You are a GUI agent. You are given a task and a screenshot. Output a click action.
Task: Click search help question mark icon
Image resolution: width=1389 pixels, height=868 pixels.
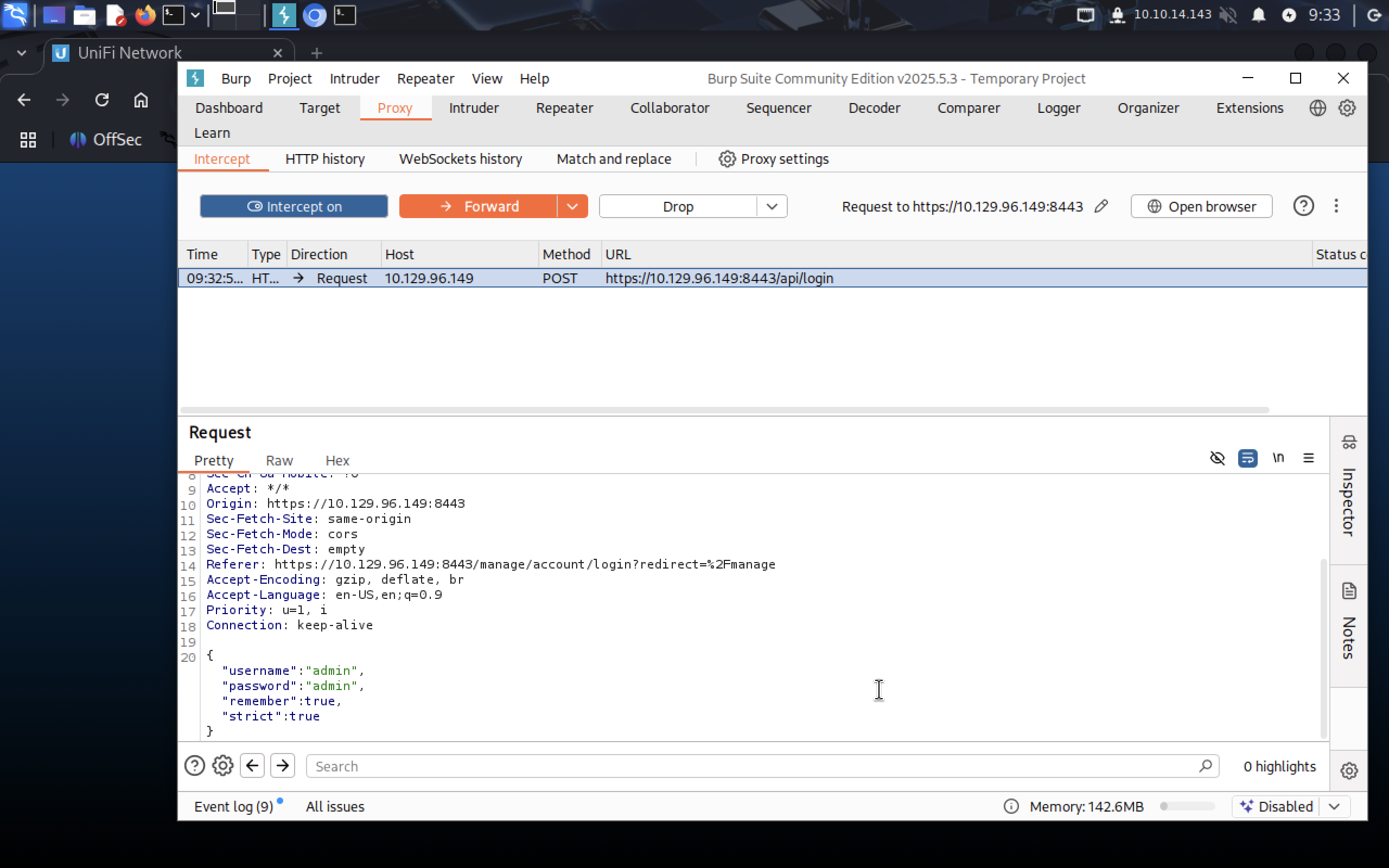pyautogui.click(x=195, y=765)
